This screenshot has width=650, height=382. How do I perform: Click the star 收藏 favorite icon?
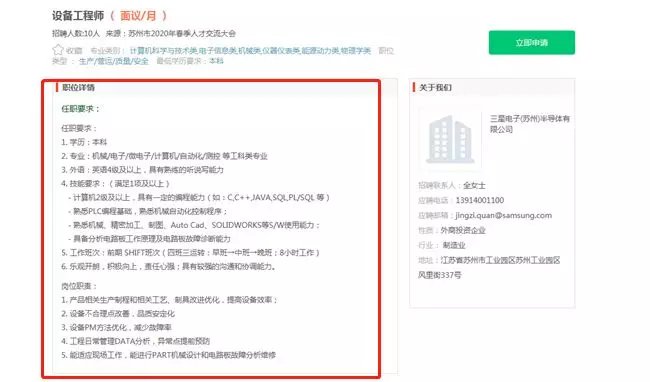click(58, 50)
